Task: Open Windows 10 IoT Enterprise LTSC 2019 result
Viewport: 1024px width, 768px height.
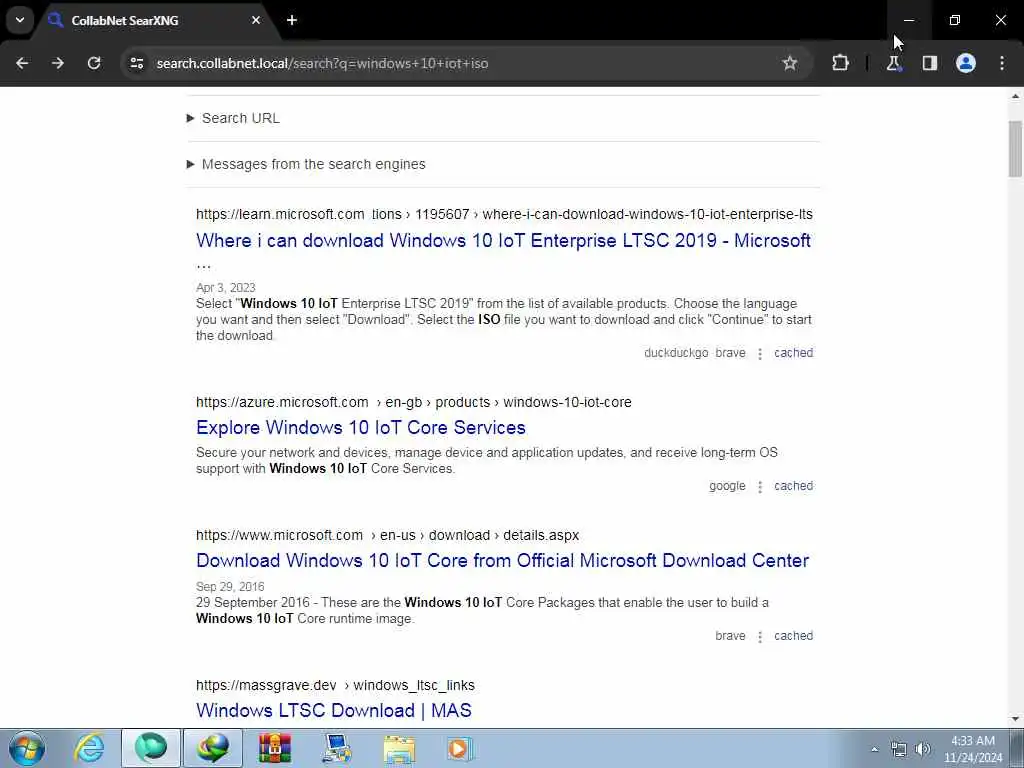Action: point(504,240)
